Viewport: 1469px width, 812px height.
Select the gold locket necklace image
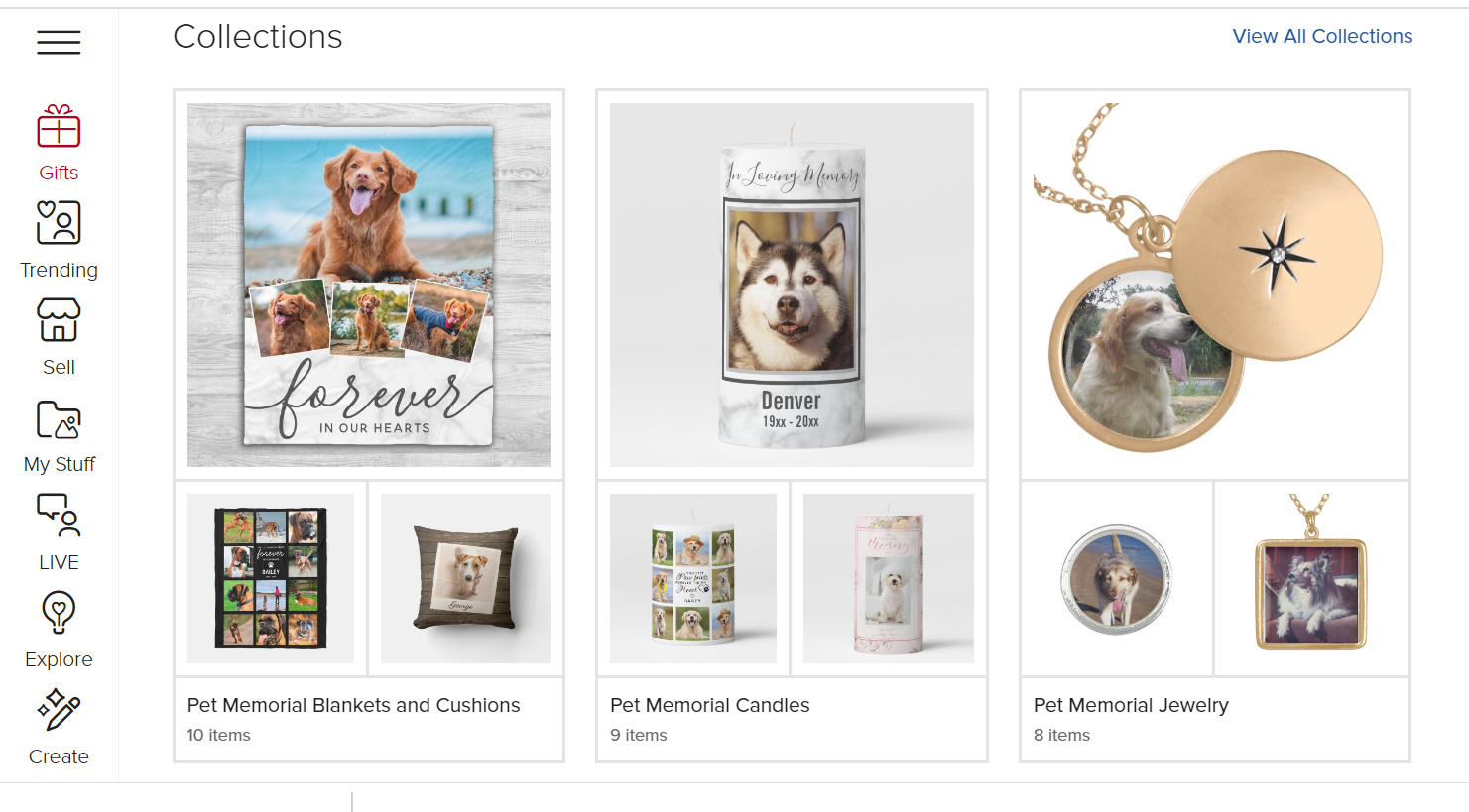pos(1215,285)
